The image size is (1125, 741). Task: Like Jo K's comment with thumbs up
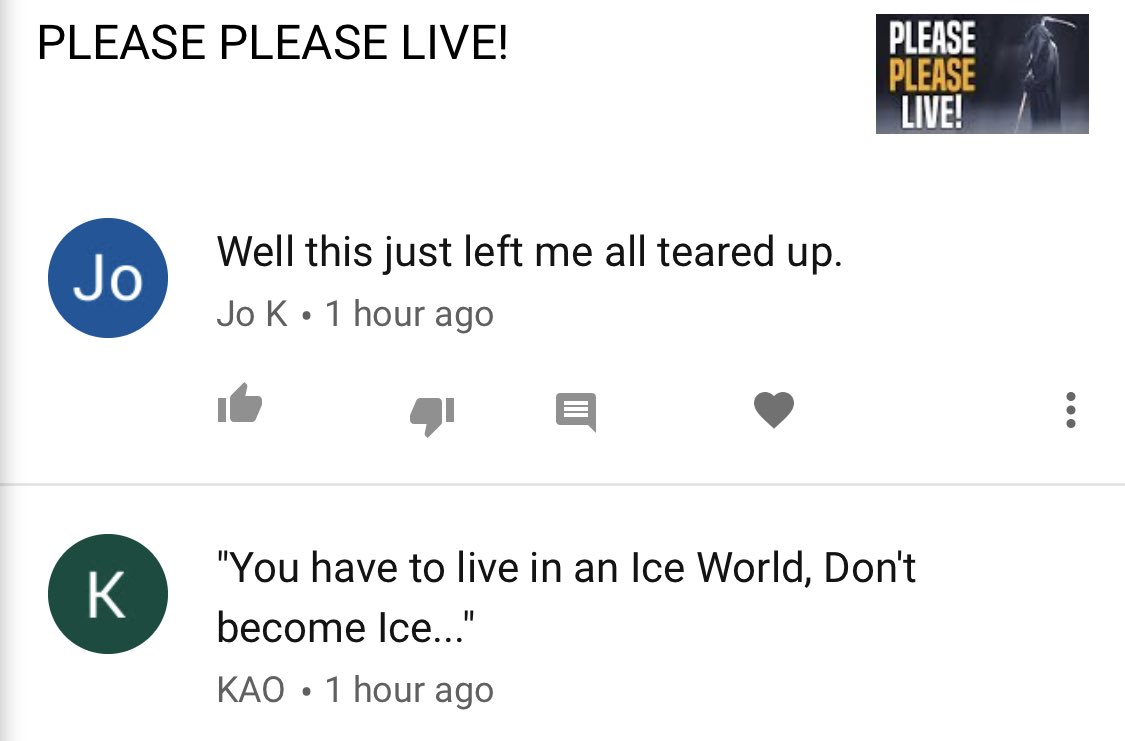point(240,403)
